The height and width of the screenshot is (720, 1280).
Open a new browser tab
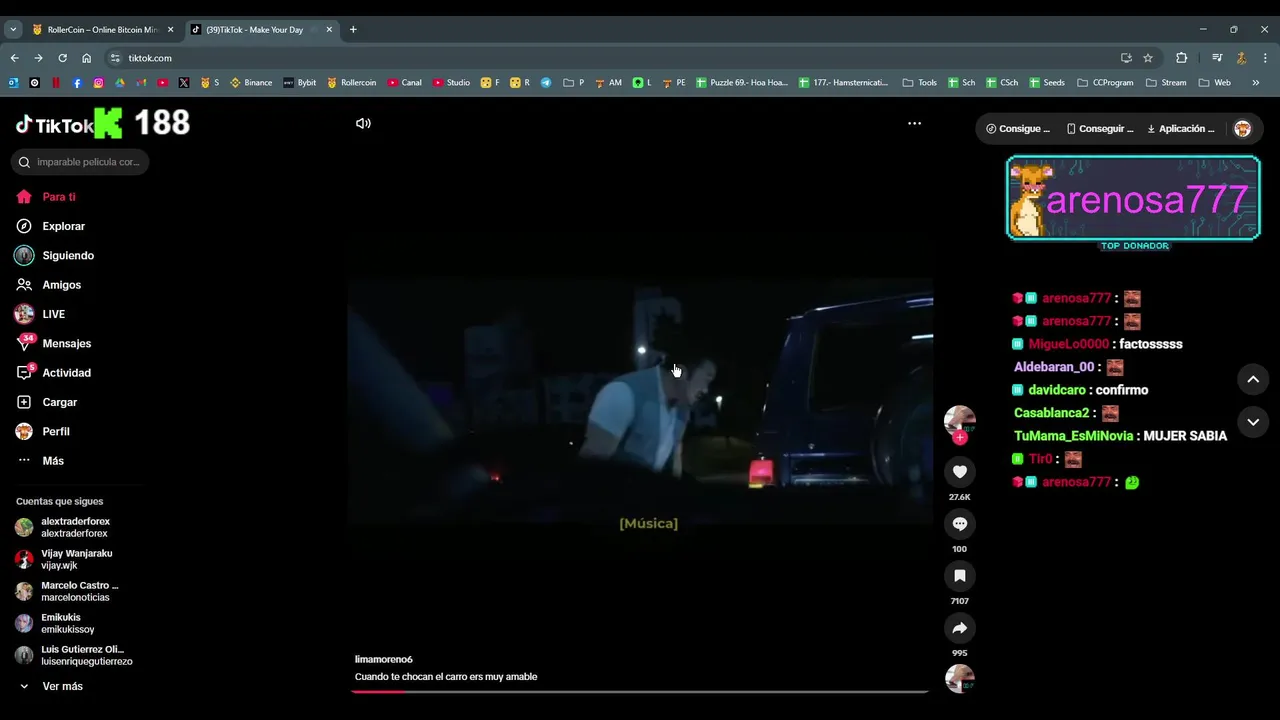353,30
